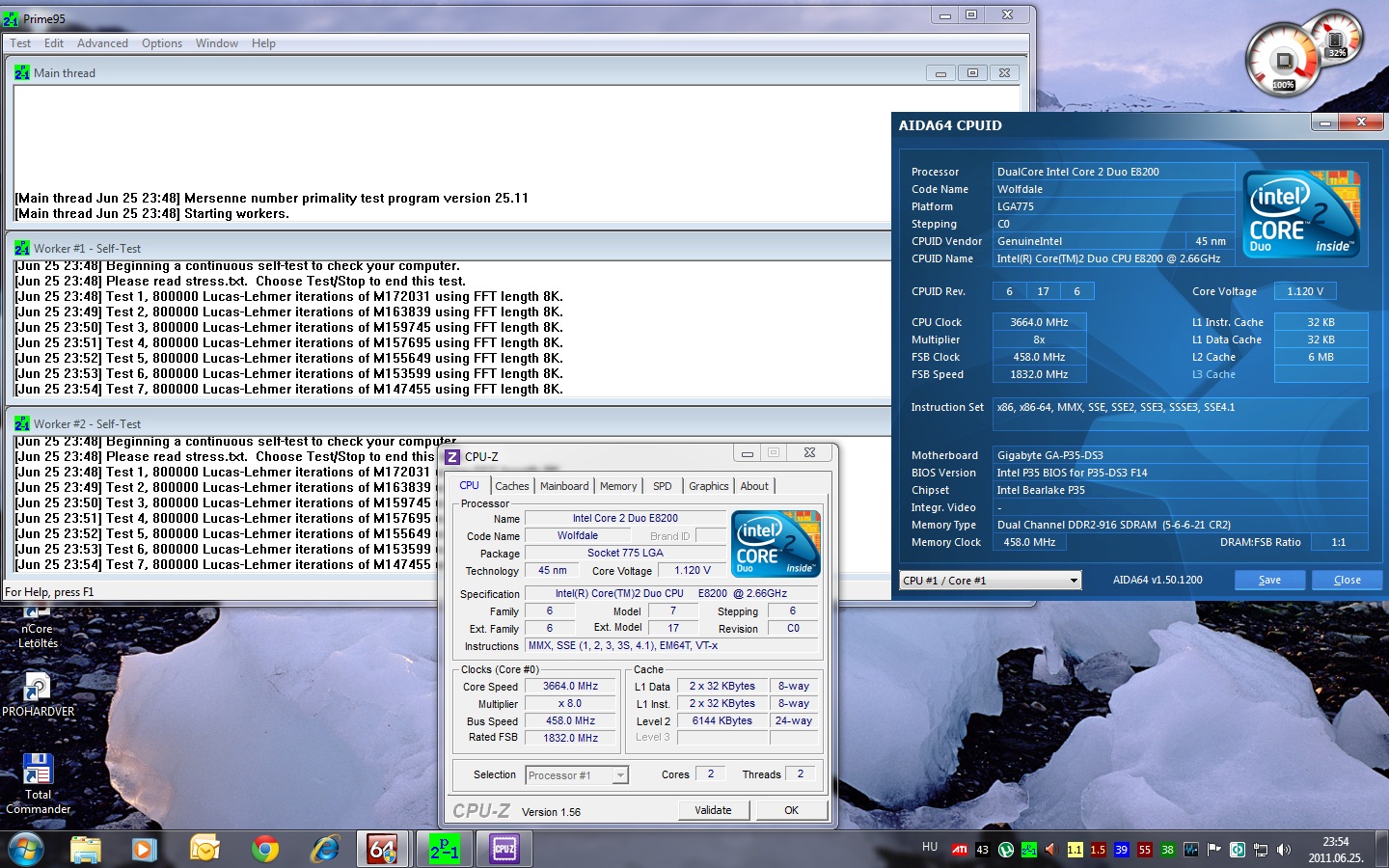Click Core Speed value 3664.0 MHz in CPU-Z
Image resolution: width=1389 pixels, height=868 pixels.
coord(571,687)
